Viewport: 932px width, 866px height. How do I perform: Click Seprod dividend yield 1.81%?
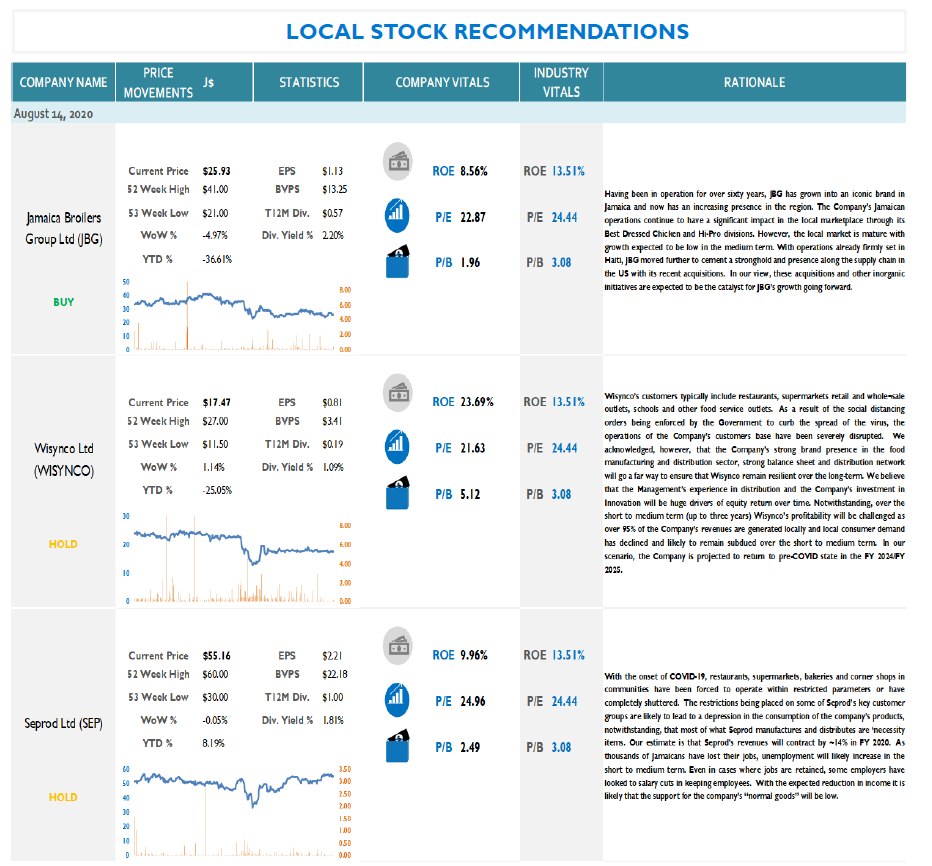333,720
